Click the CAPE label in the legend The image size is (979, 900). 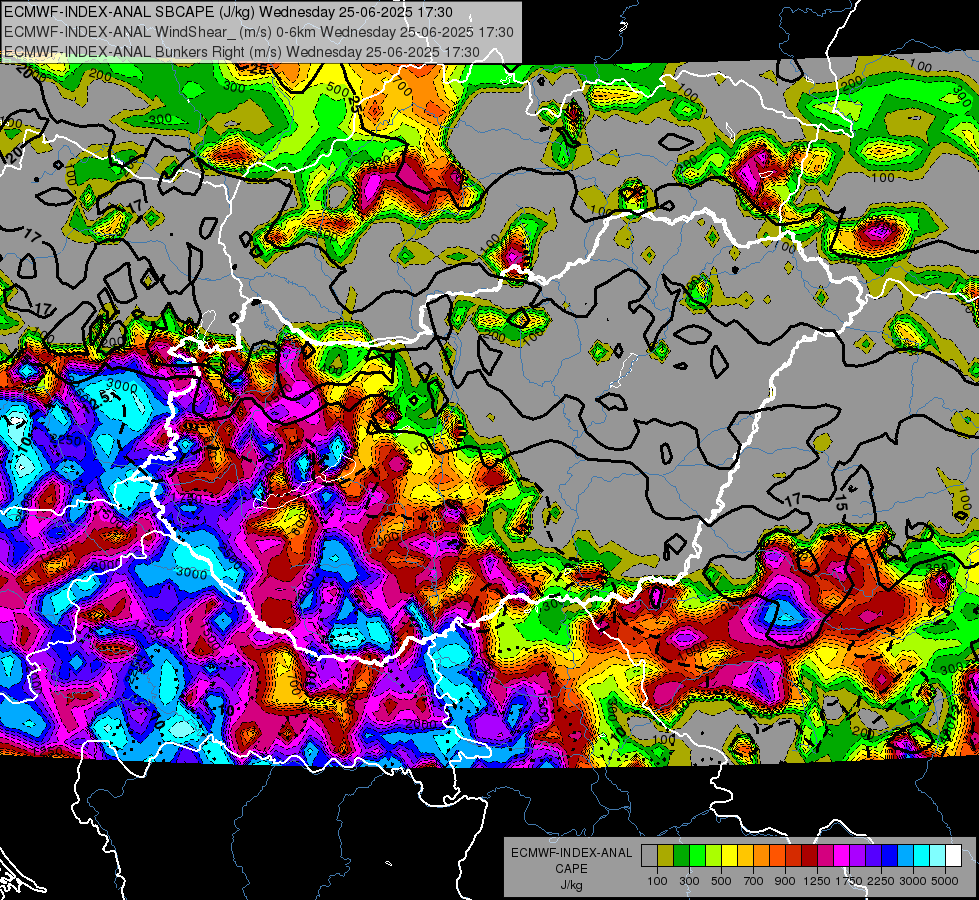[x=571, y=869]
